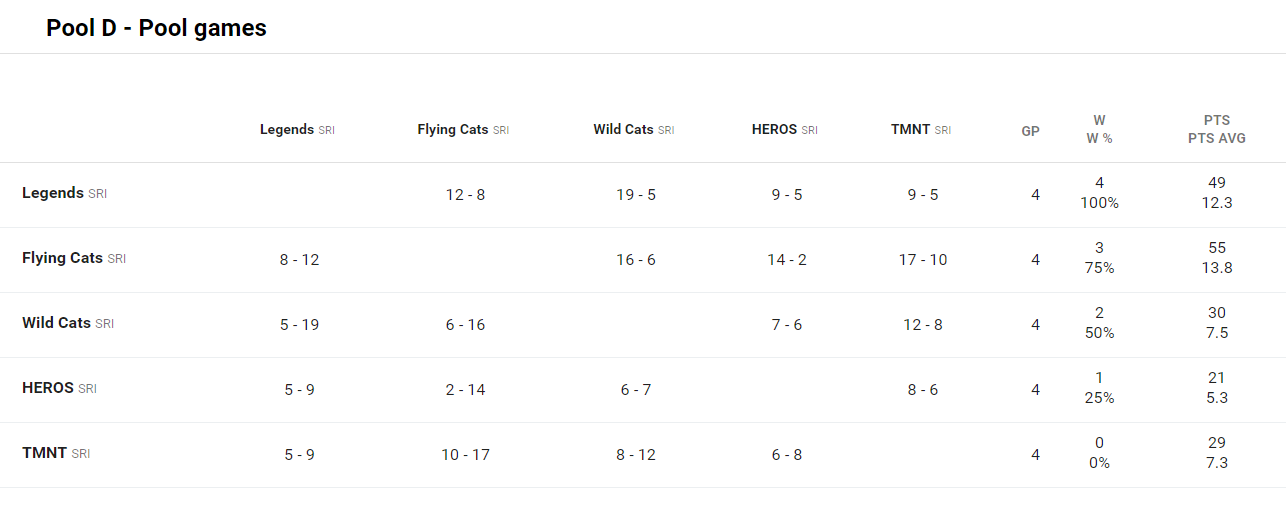Open the Legends team link in row header
The height and width of the screenshot is (520, 1286).
point(53,193)
